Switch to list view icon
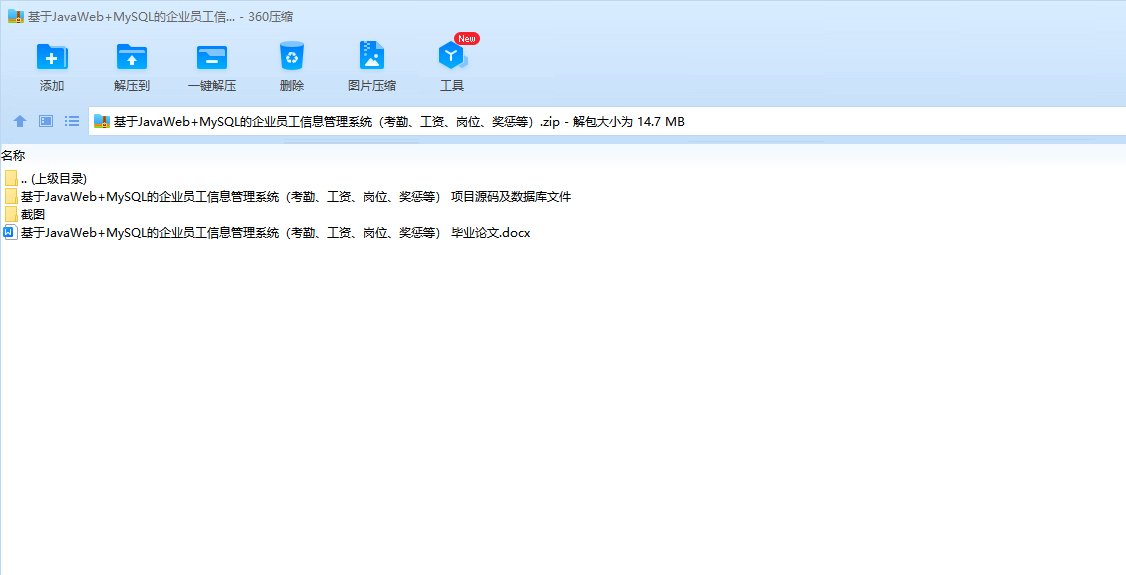 pos(72,121)
